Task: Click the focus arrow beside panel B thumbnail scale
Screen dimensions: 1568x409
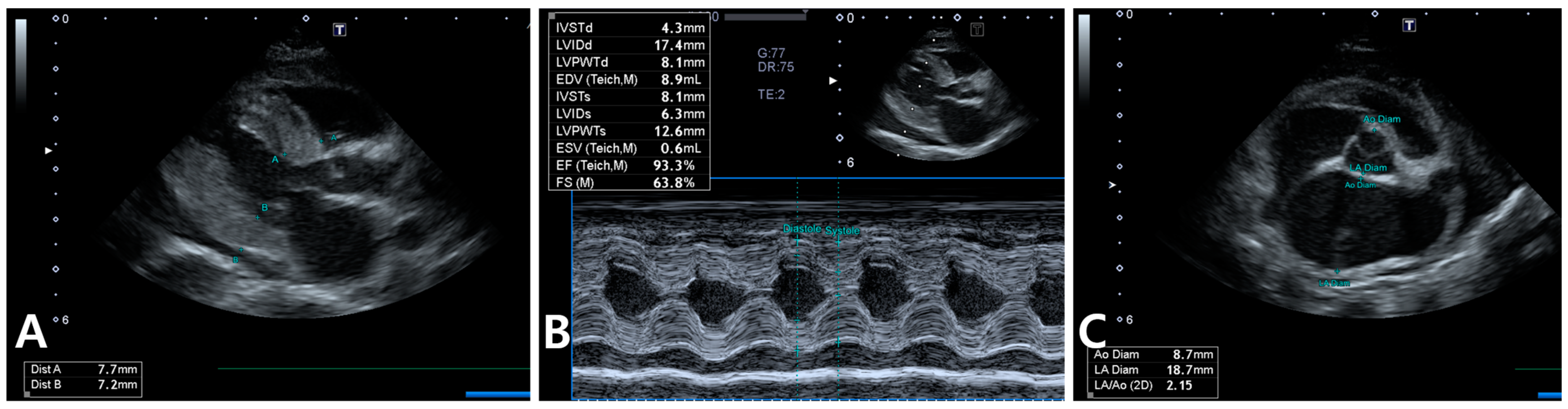Action: point(833,81)
